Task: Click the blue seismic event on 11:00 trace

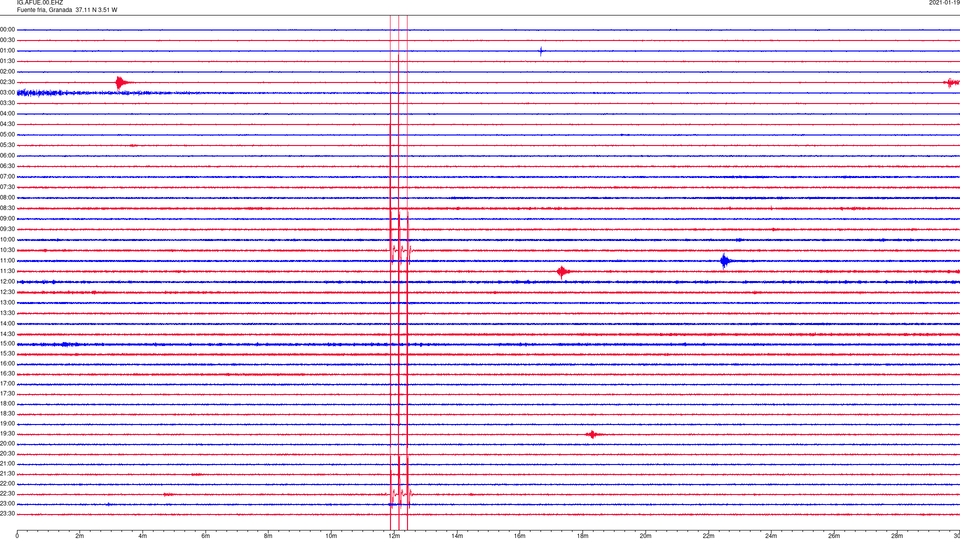Action: tap(726, 261)
